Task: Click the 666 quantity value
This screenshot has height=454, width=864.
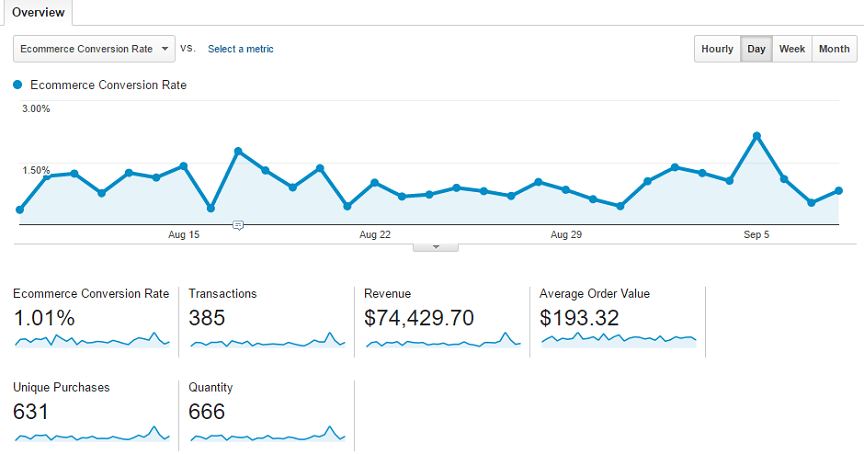Action: (x=207, y=412)
